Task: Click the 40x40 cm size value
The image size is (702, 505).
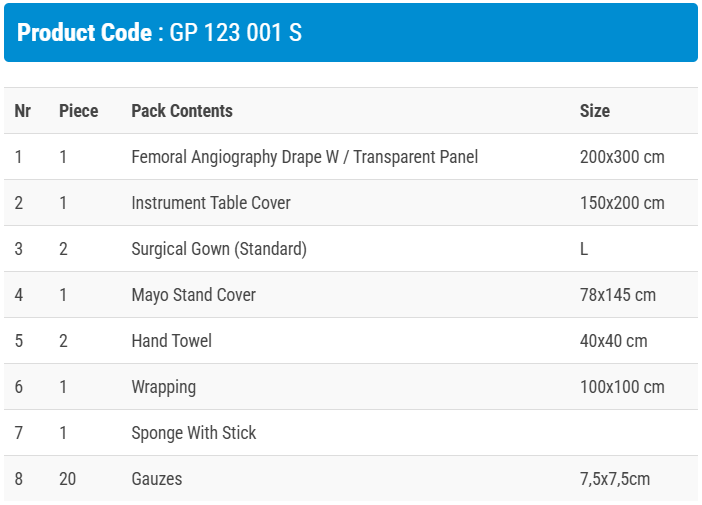Action: pyautogui.click(x=613, y=341)
